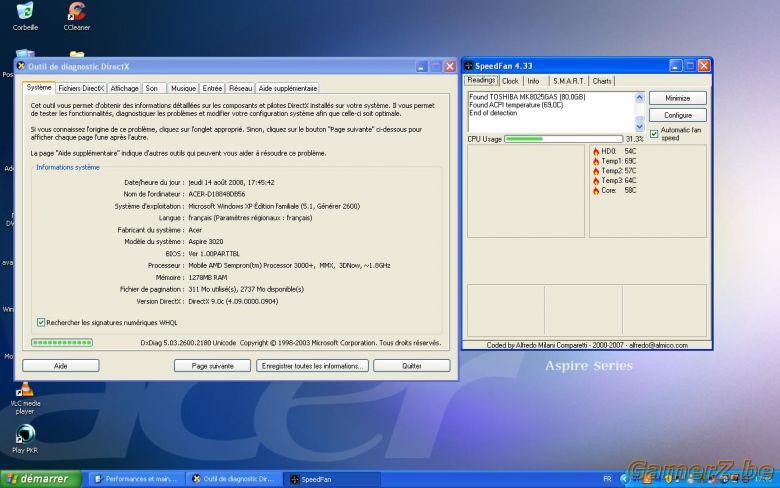Click SpeedFan Configure button
Viewport: 780px width, 488px height.
tap(678, 115)
